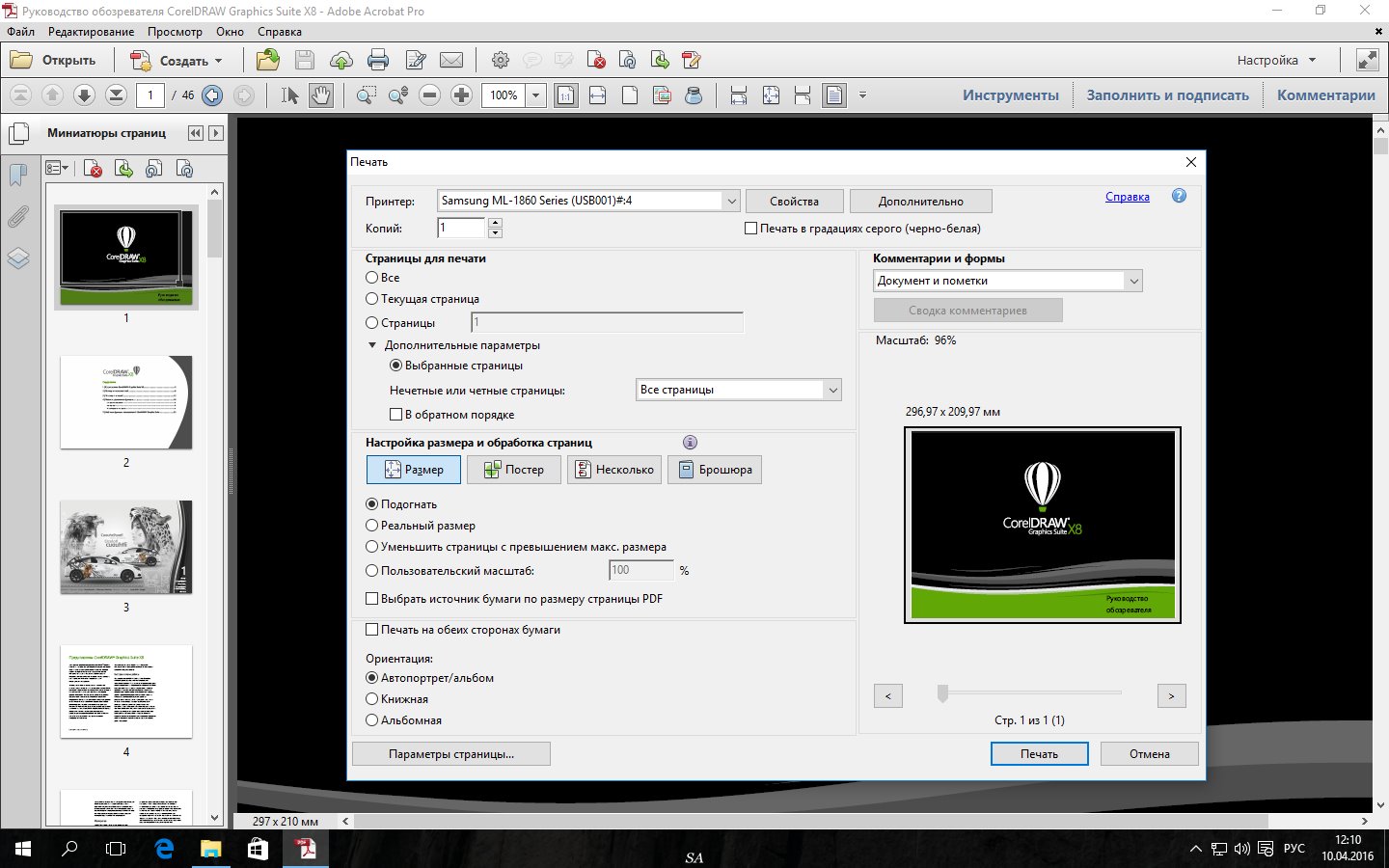Open the 'Создать' dropdown
Image resolution: width=1389 pixels, height=868 pixels.
(177, 60)
